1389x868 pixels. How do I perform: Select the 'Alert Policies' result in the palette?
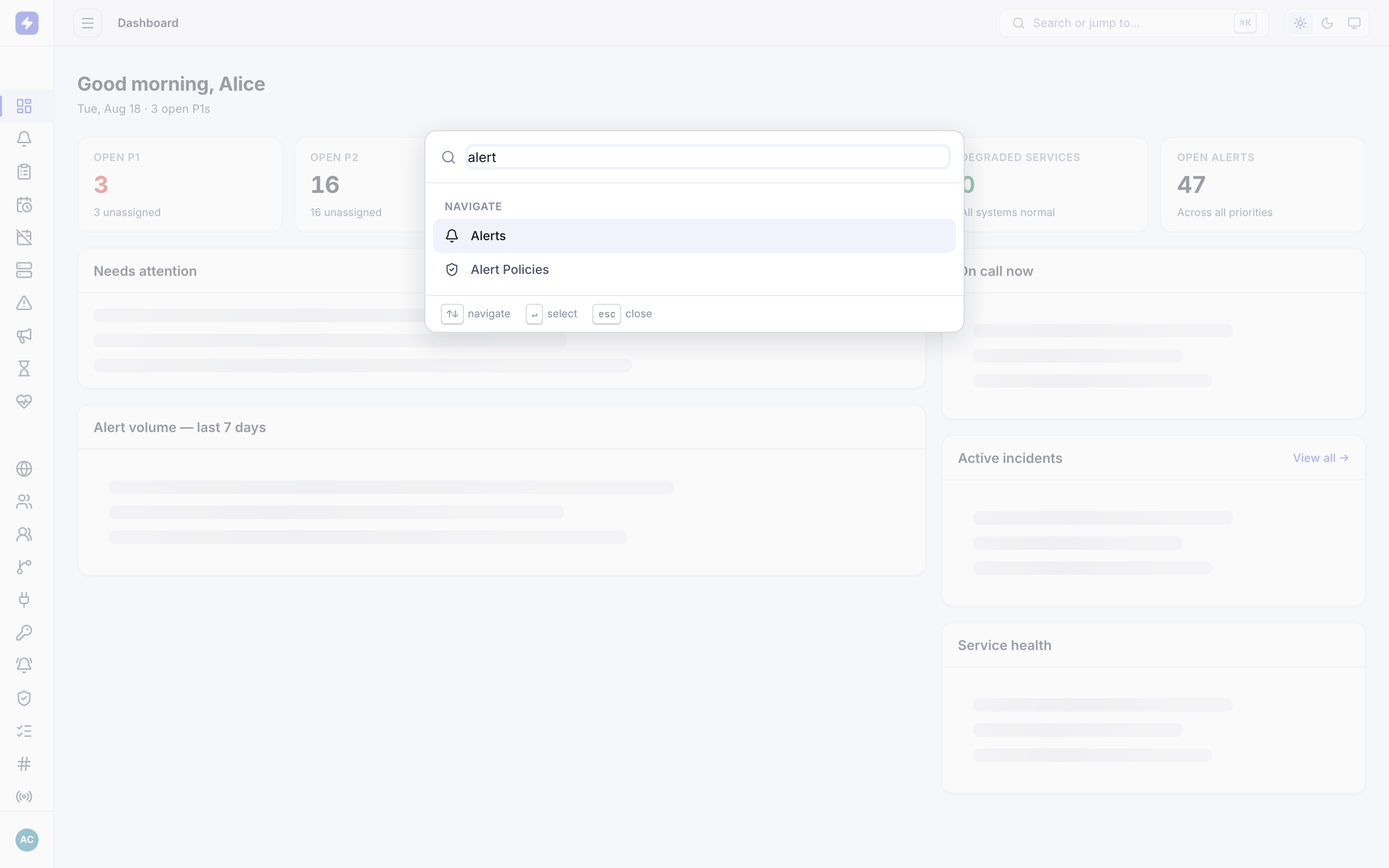tap(694, 270)
